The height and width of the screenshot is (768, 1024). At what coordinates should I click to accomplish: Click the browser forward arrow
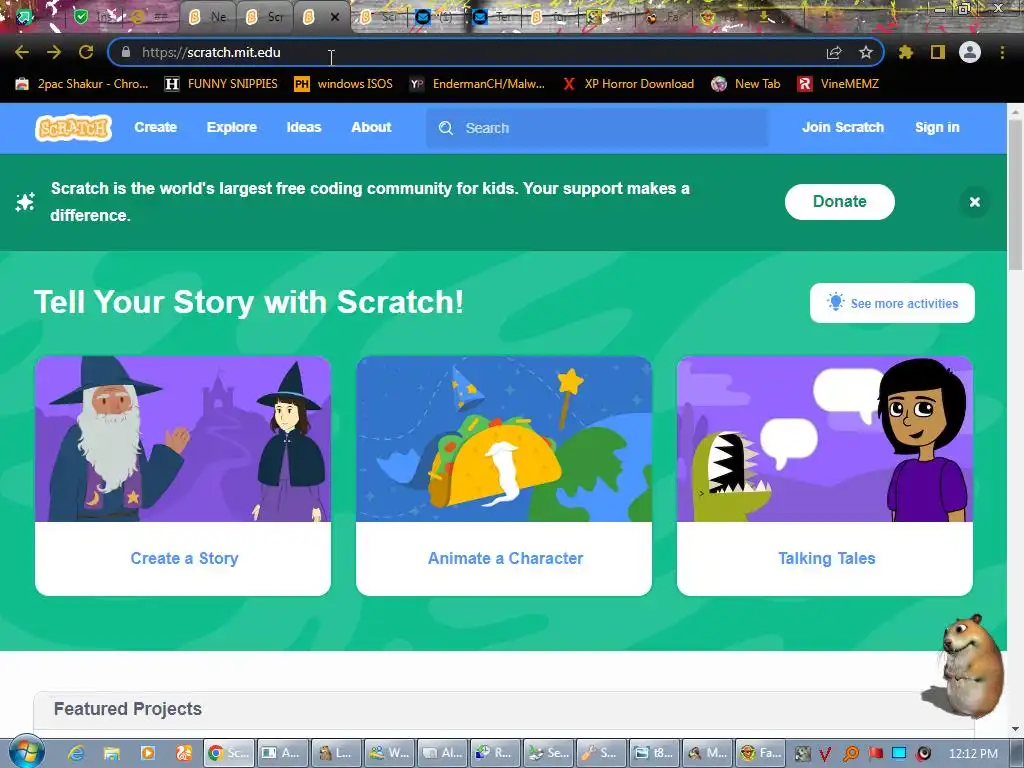pos(54,52)
